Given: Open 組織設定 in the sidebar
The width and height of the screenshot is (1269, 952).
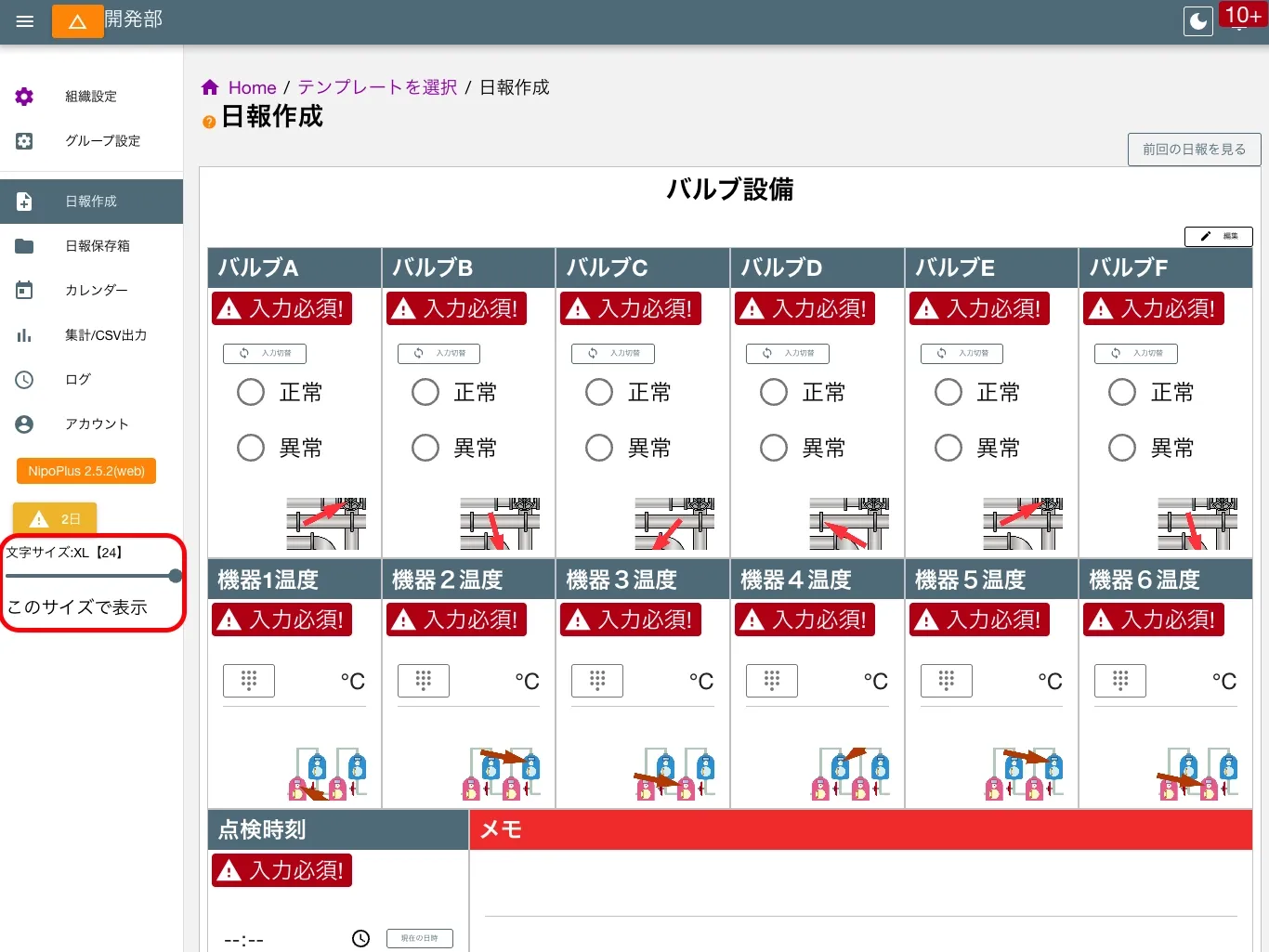Looking at the screenshot, I should pyautogui.click(x=91, y=97).
